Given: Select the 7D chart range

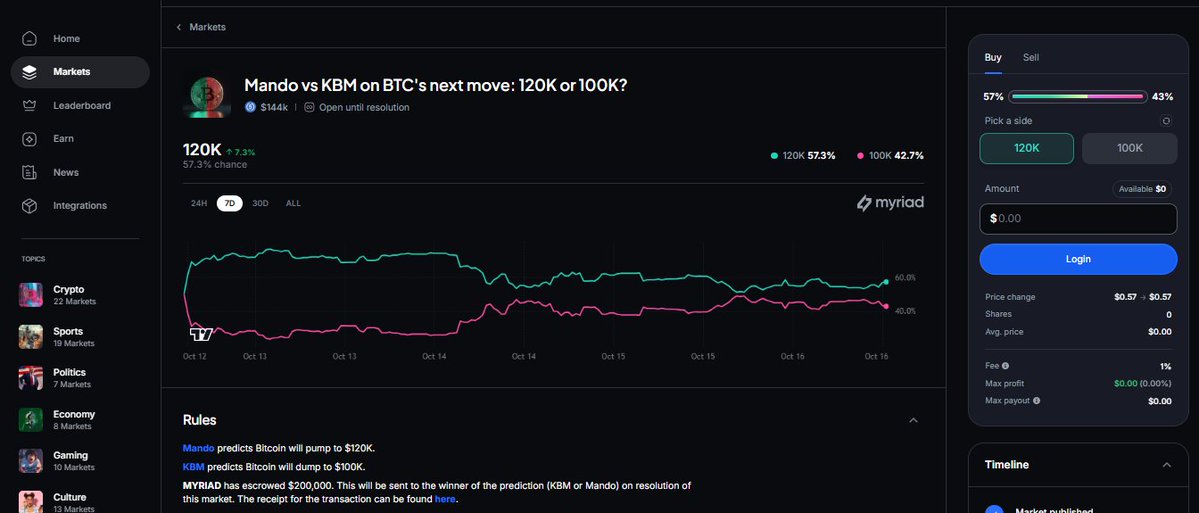Looking at the screenshot, I should pos(229,203).
